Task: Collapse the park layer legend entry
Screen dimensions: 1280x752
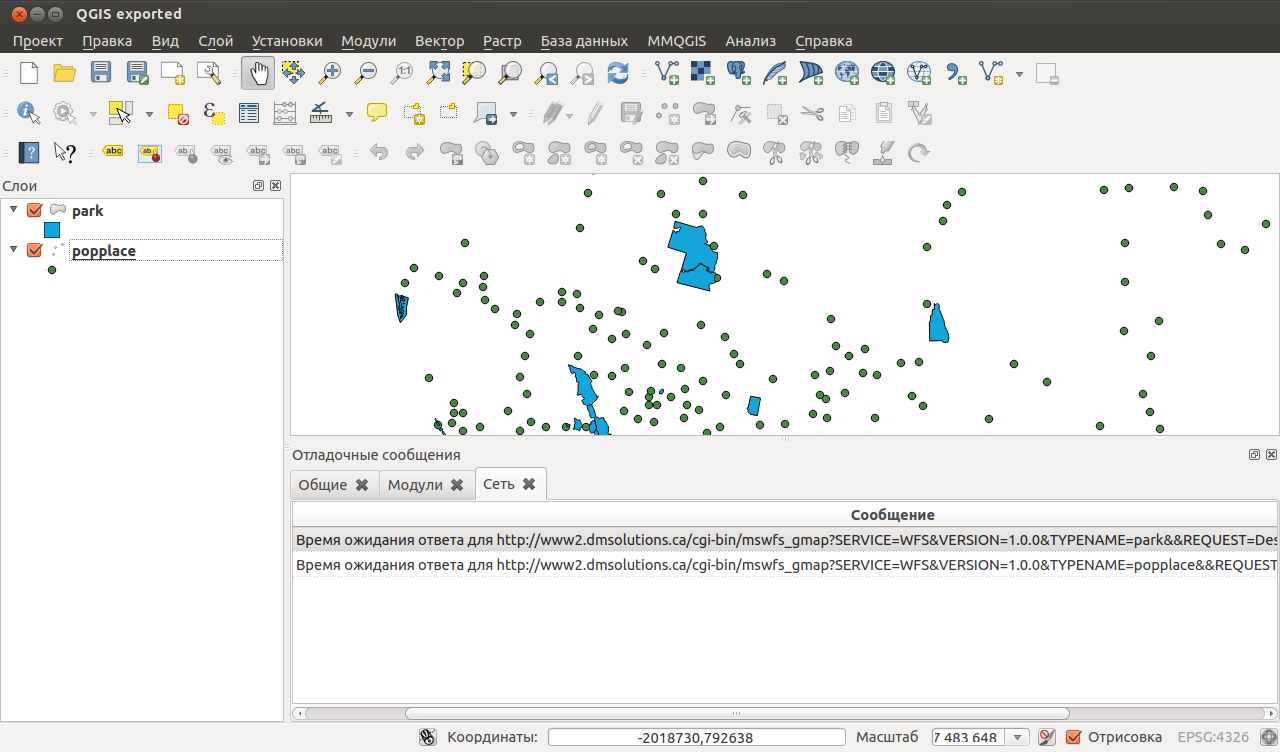Action: coord(14,210)
